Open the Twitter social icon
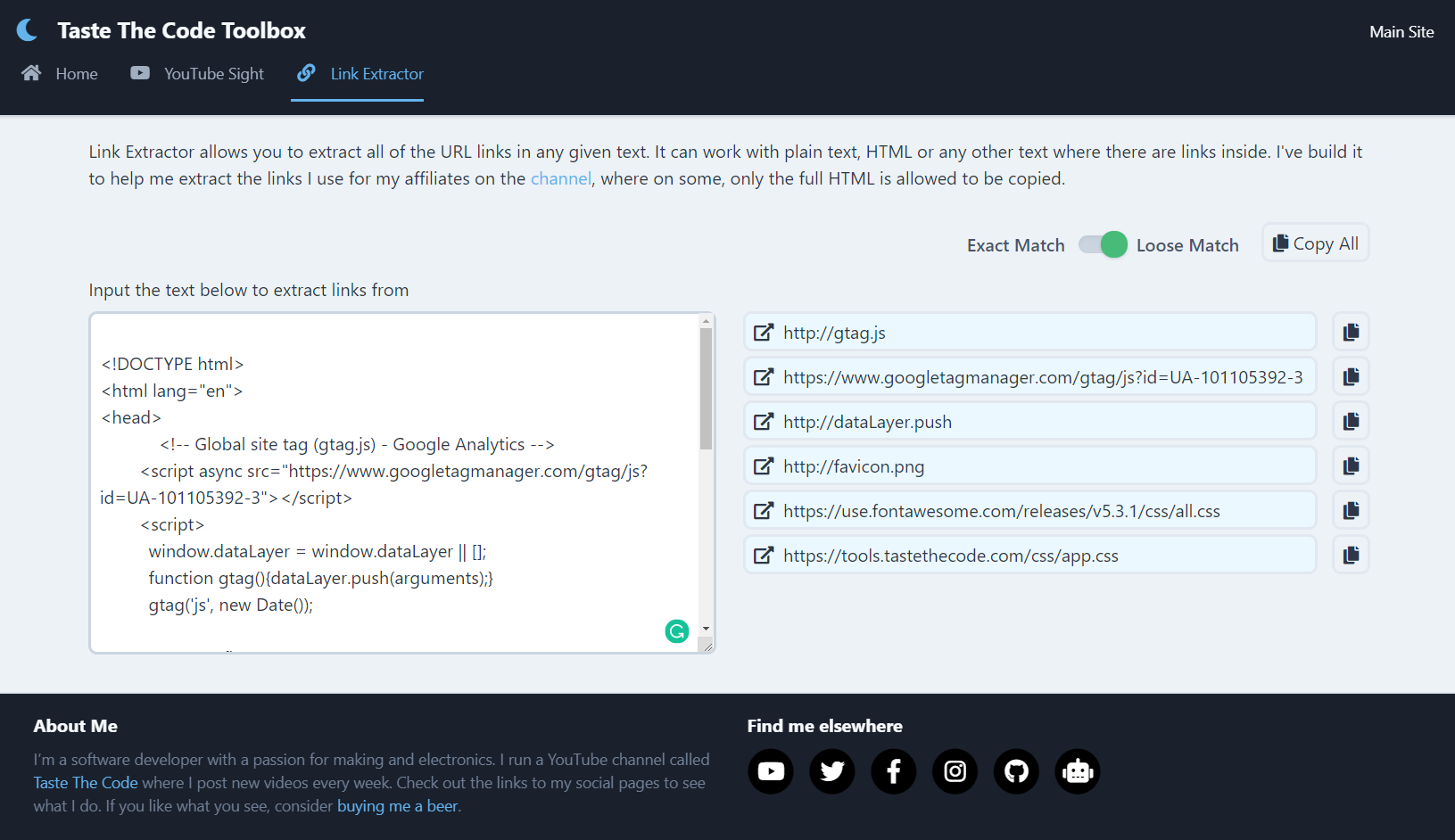 832,771
